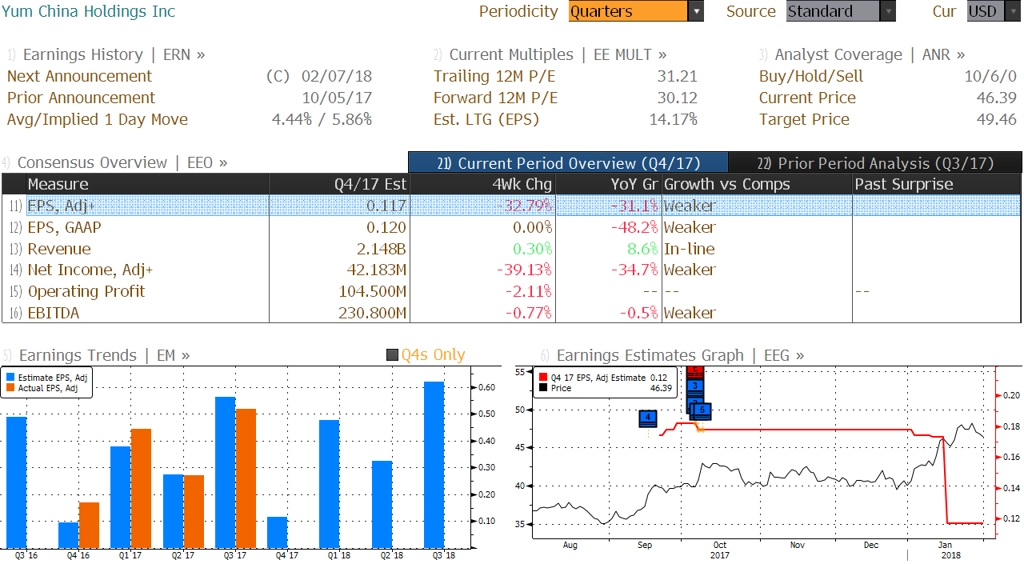Click Avg/Implied 1 Day Move value
1024x564 pixels.
click(322, 119)
